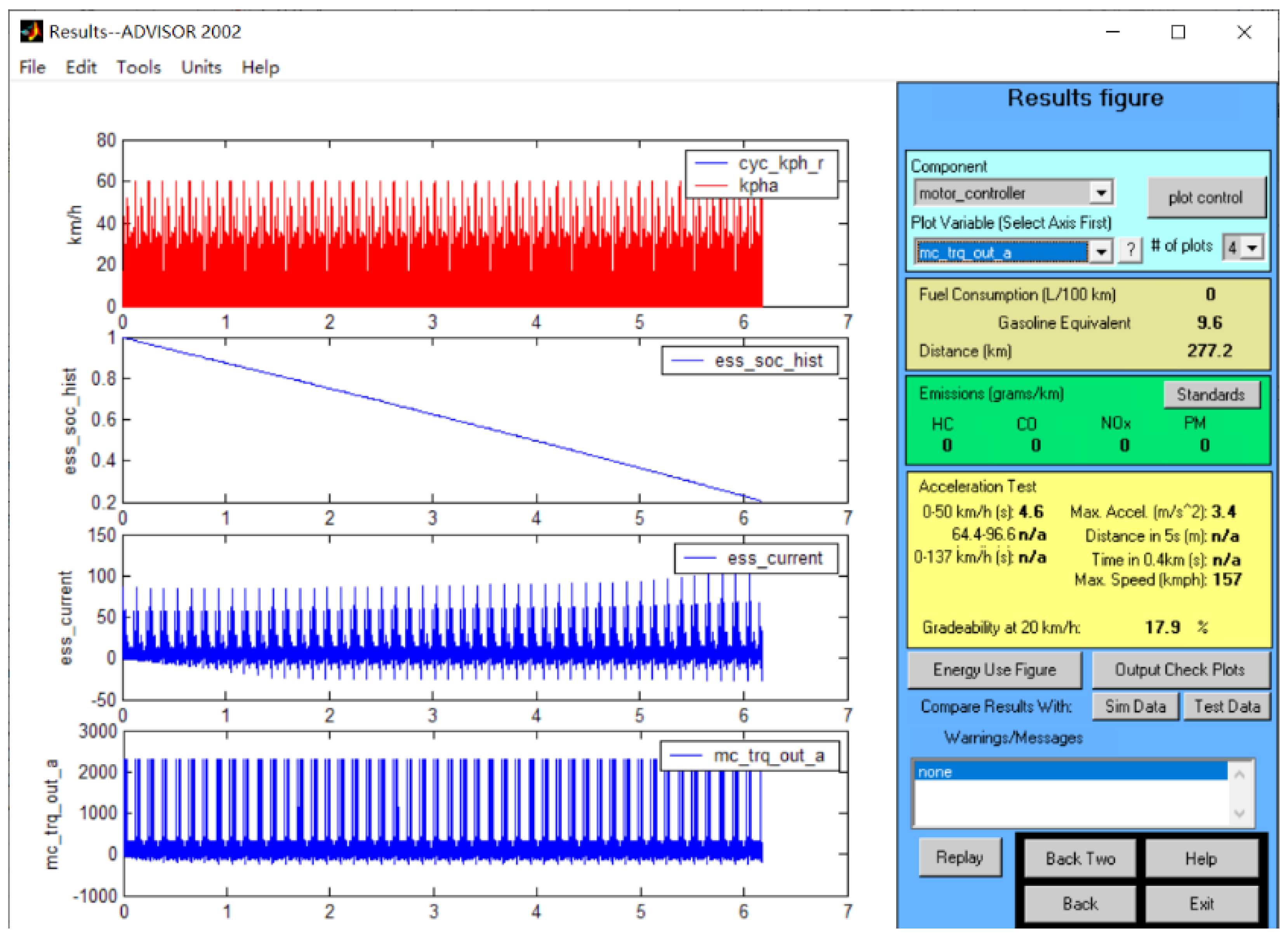Click the question mark help button
This screenshot has height=946, width=1288.
click(x=1130, y=250)
